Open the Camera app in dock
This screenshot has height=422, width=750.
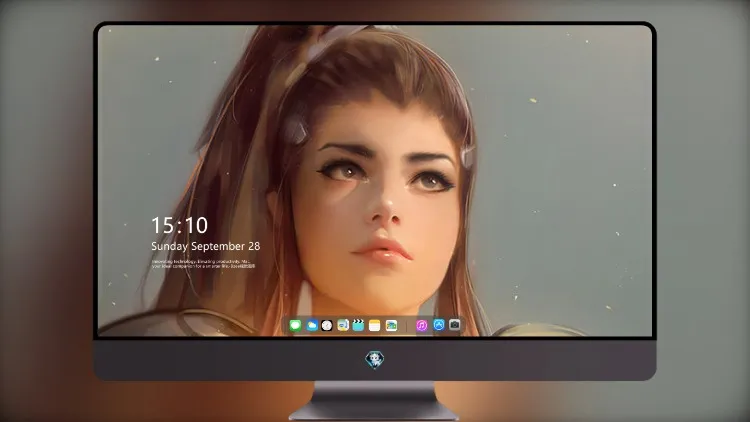tap(454, 325)
